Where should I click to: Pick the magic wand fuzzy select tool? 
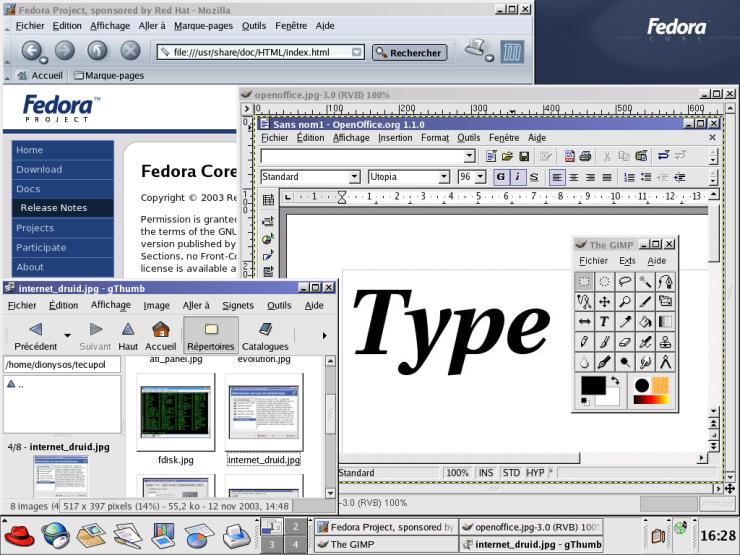tap(645, 282)
